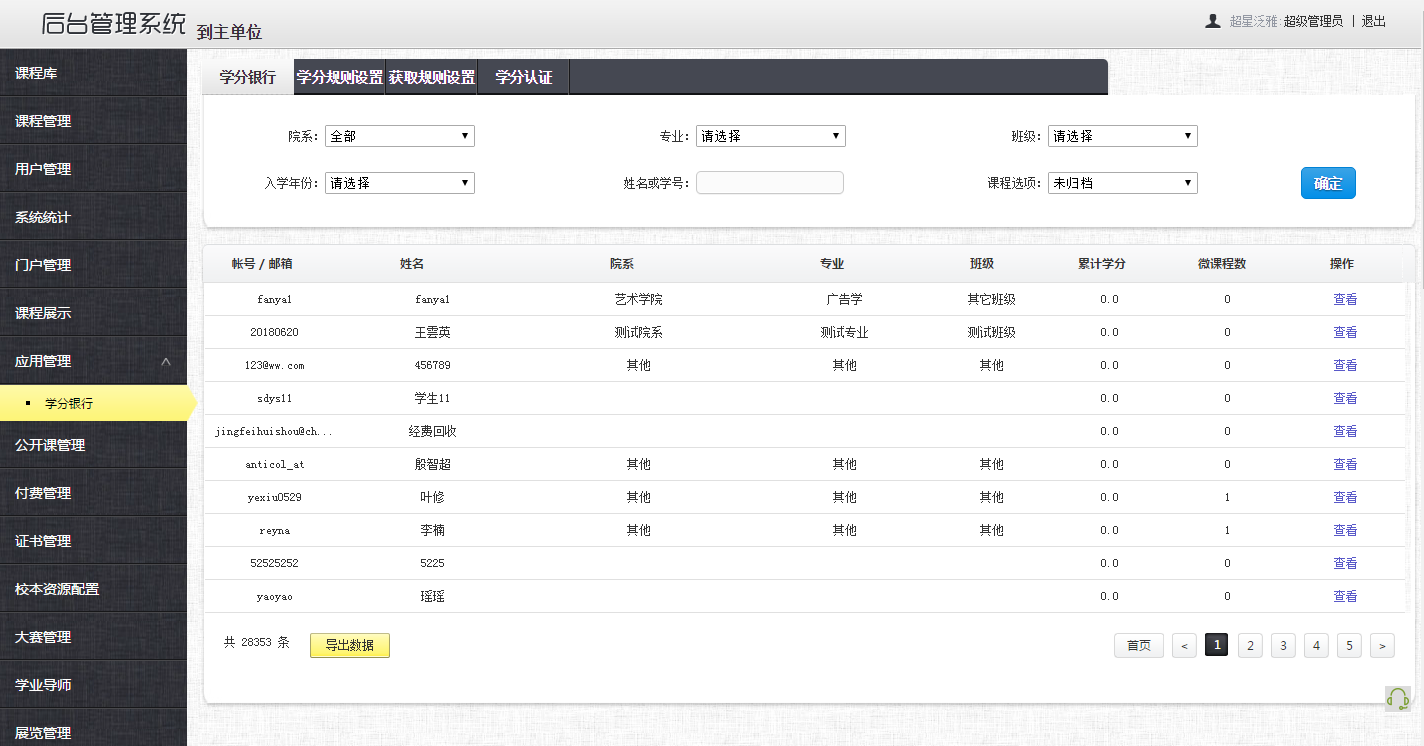Open the 专业 dropdown

pyautogui.click(x=770, y=136)
